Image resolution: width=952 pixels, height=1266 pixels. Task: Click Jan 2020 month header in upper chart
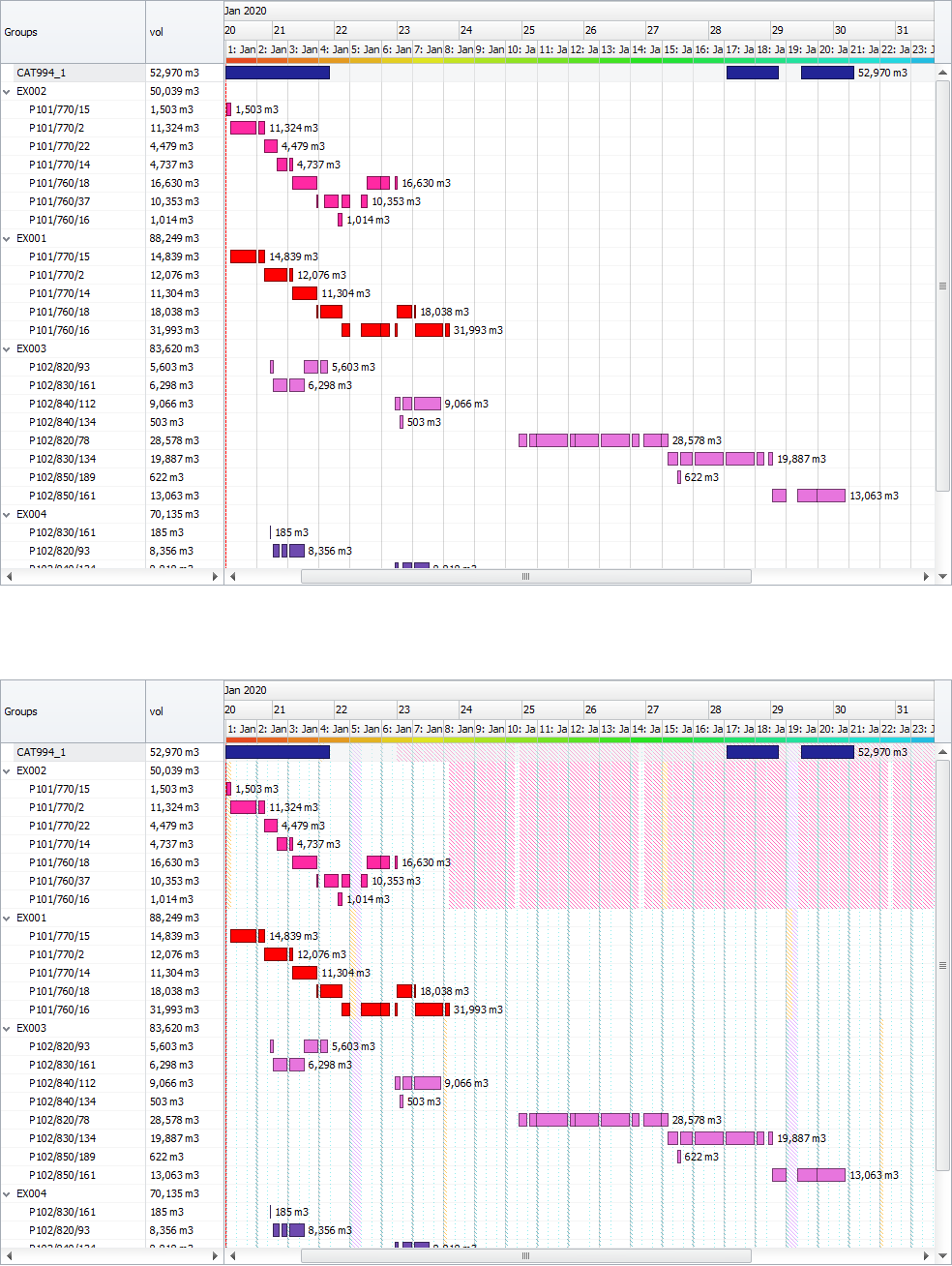[579, 11]
